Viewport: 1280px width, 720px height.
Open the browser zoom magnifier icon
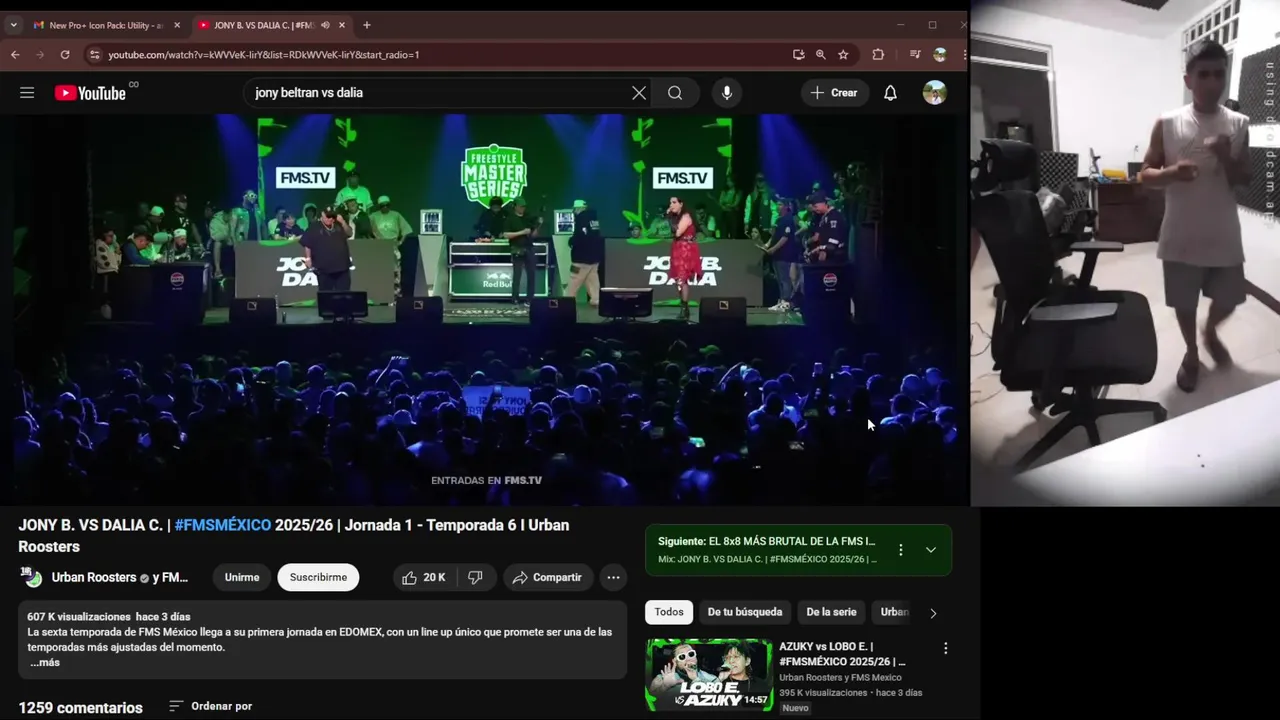click(x=820, y=55)
